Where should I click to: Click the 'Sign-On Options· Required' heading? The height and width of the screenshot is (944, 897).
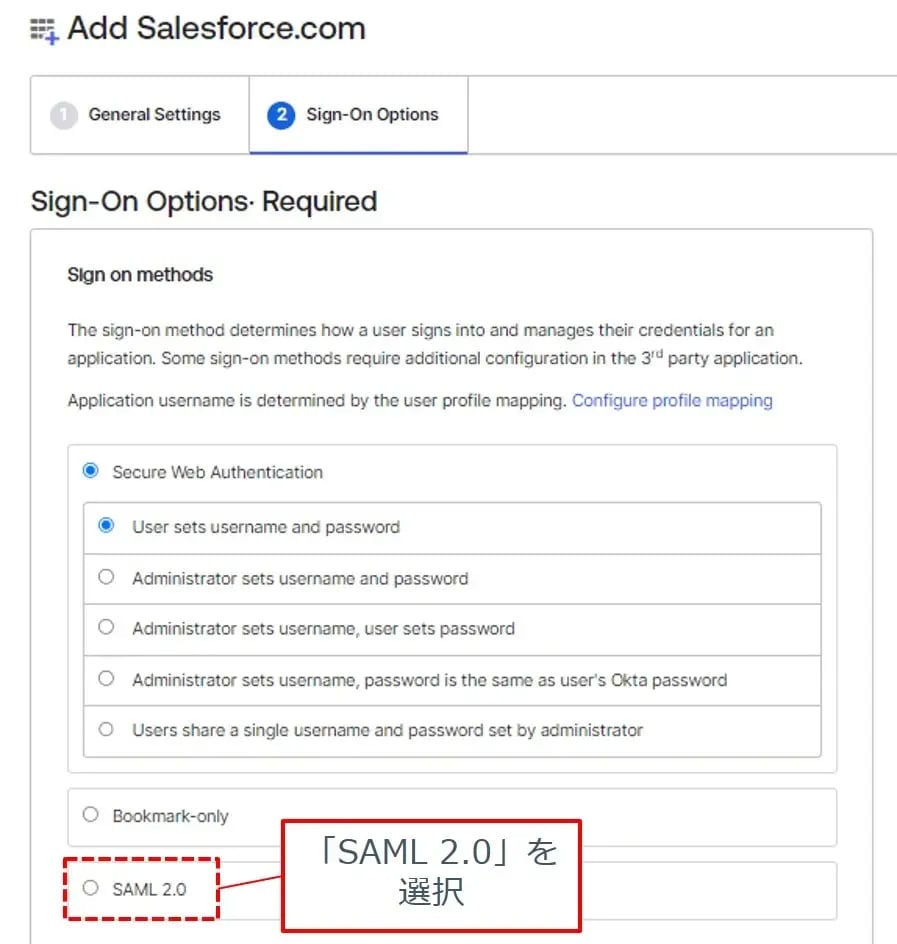tap(204, 201)
